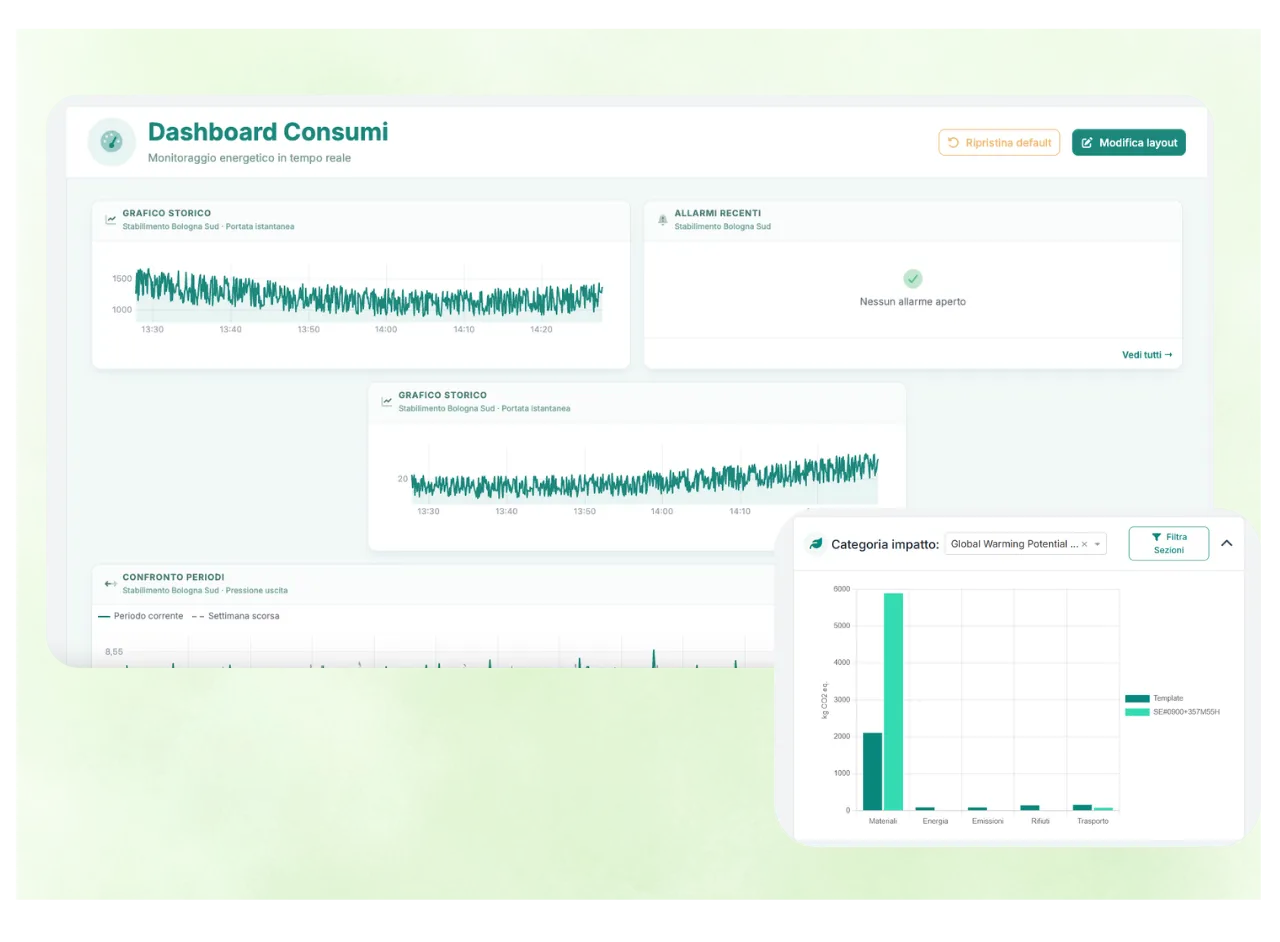The height and width of the screenshot is (942, 1280).
Task: Click the bell icon in Allarmi Recenti
Action: [x=662, y=219]
